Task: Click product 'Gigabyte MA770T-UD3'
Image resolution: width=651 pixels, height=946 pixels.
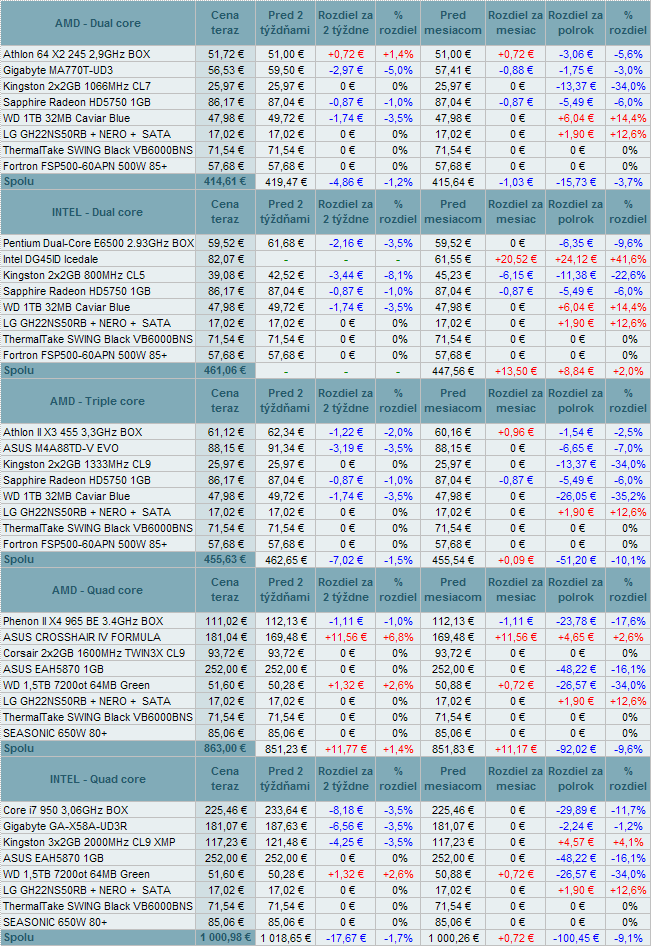Action: 58,70
